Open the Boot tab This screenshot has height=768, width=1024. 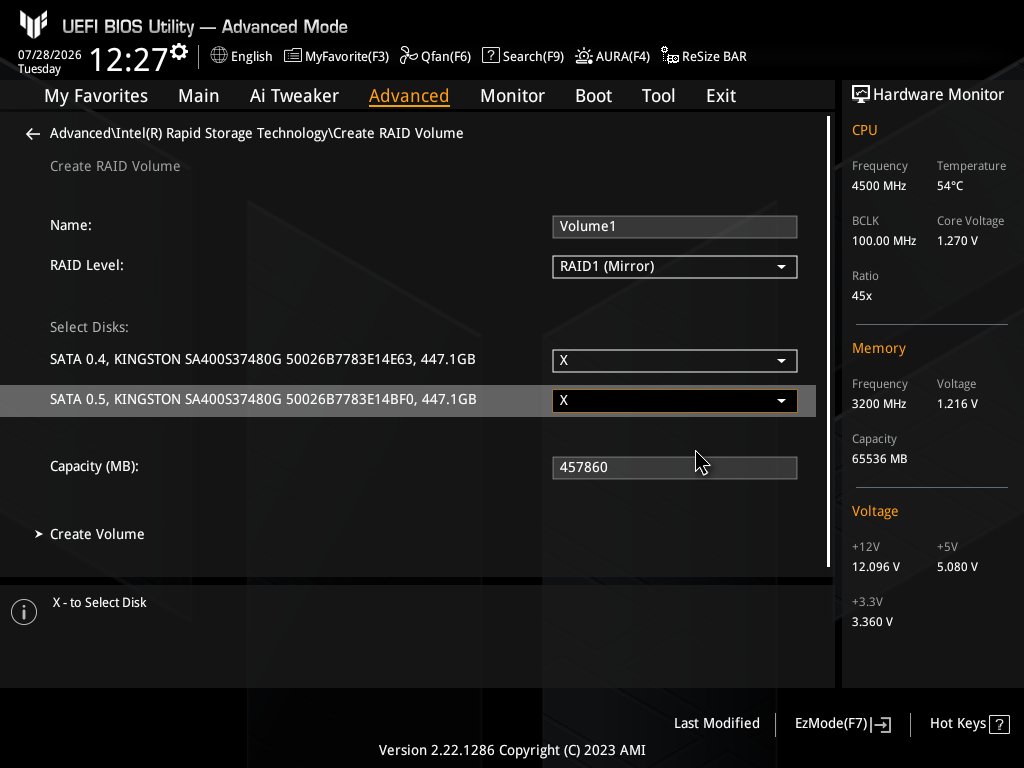[593, 96]
